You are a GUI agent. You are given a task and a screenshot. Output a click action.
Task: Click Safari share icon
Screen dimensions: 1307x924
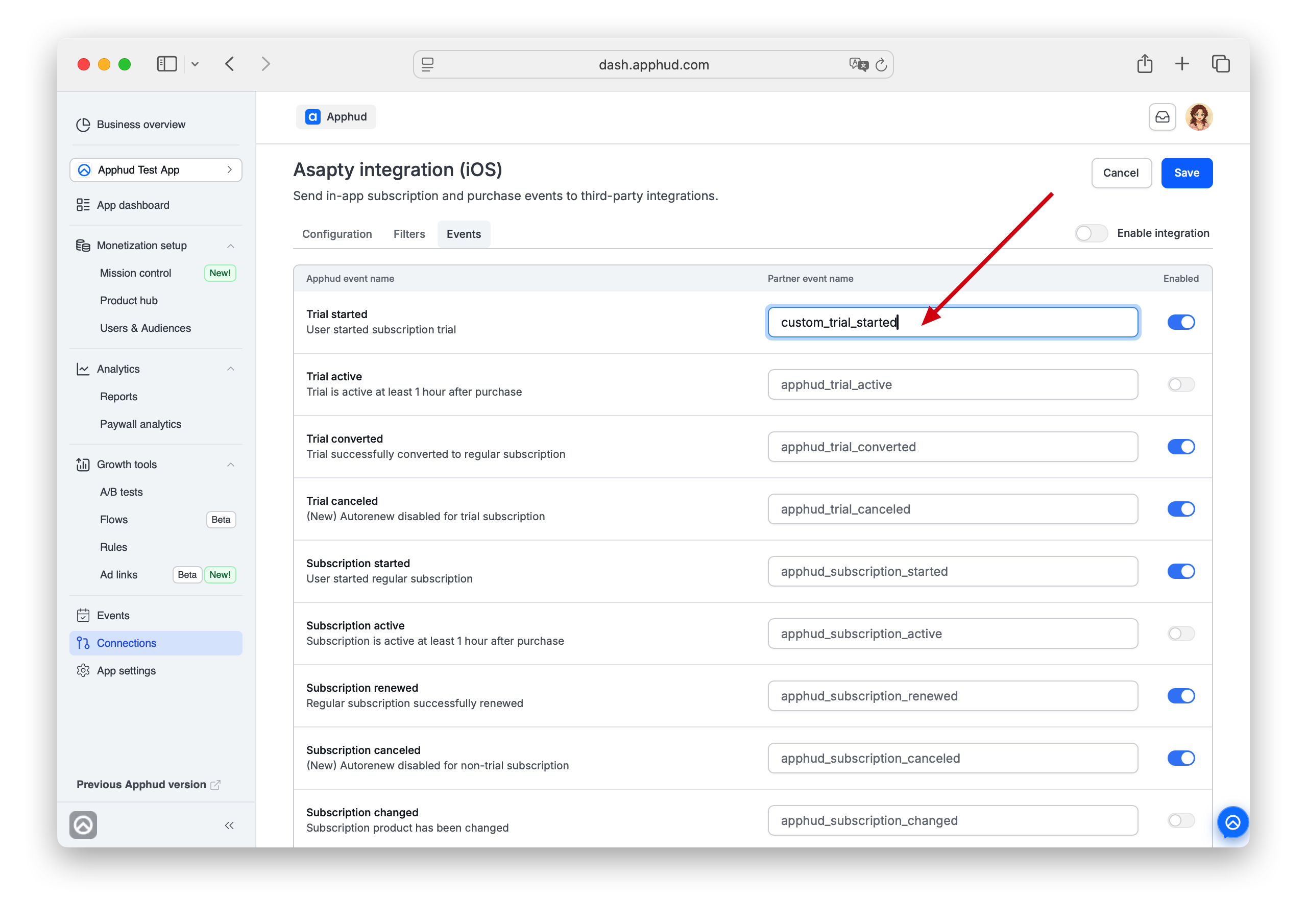pos(1145,64)
